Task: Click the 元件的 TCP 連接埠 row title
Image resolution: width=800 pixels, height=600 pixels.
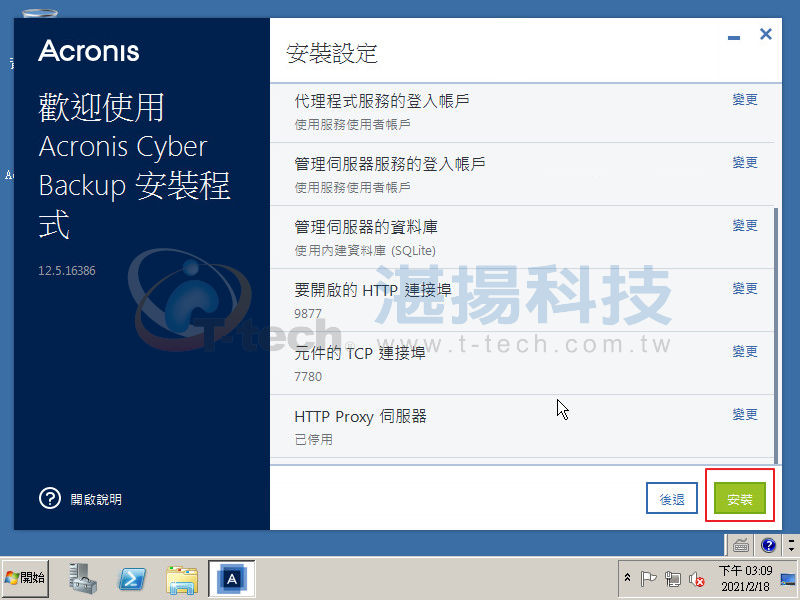Action: click(360, 353)
